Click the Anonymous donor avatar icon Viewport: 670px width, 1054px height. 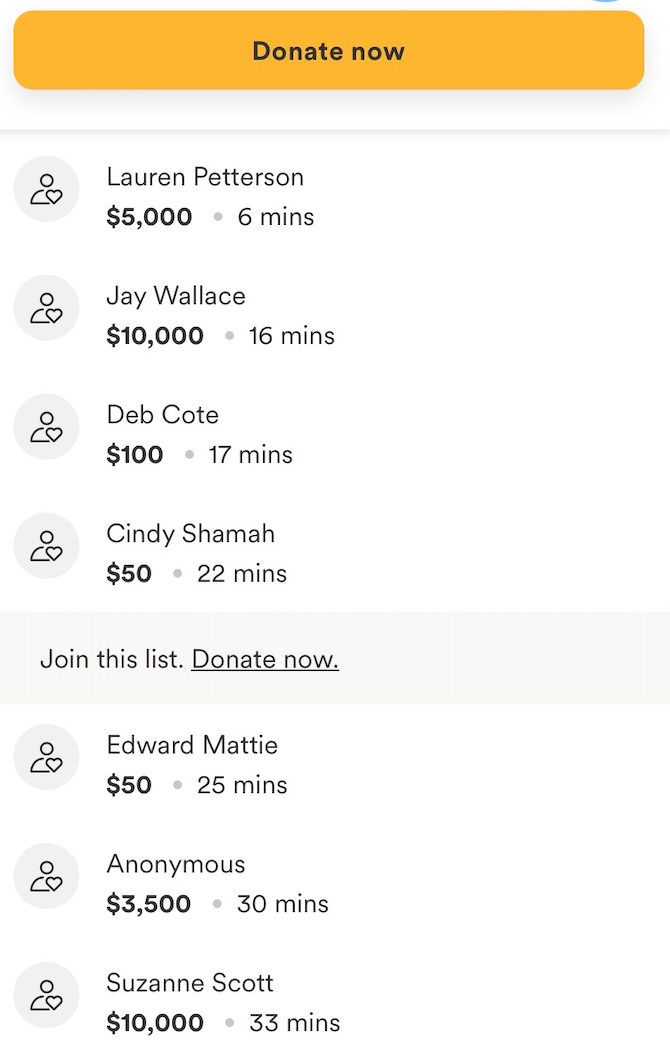[x=46, y=876]
